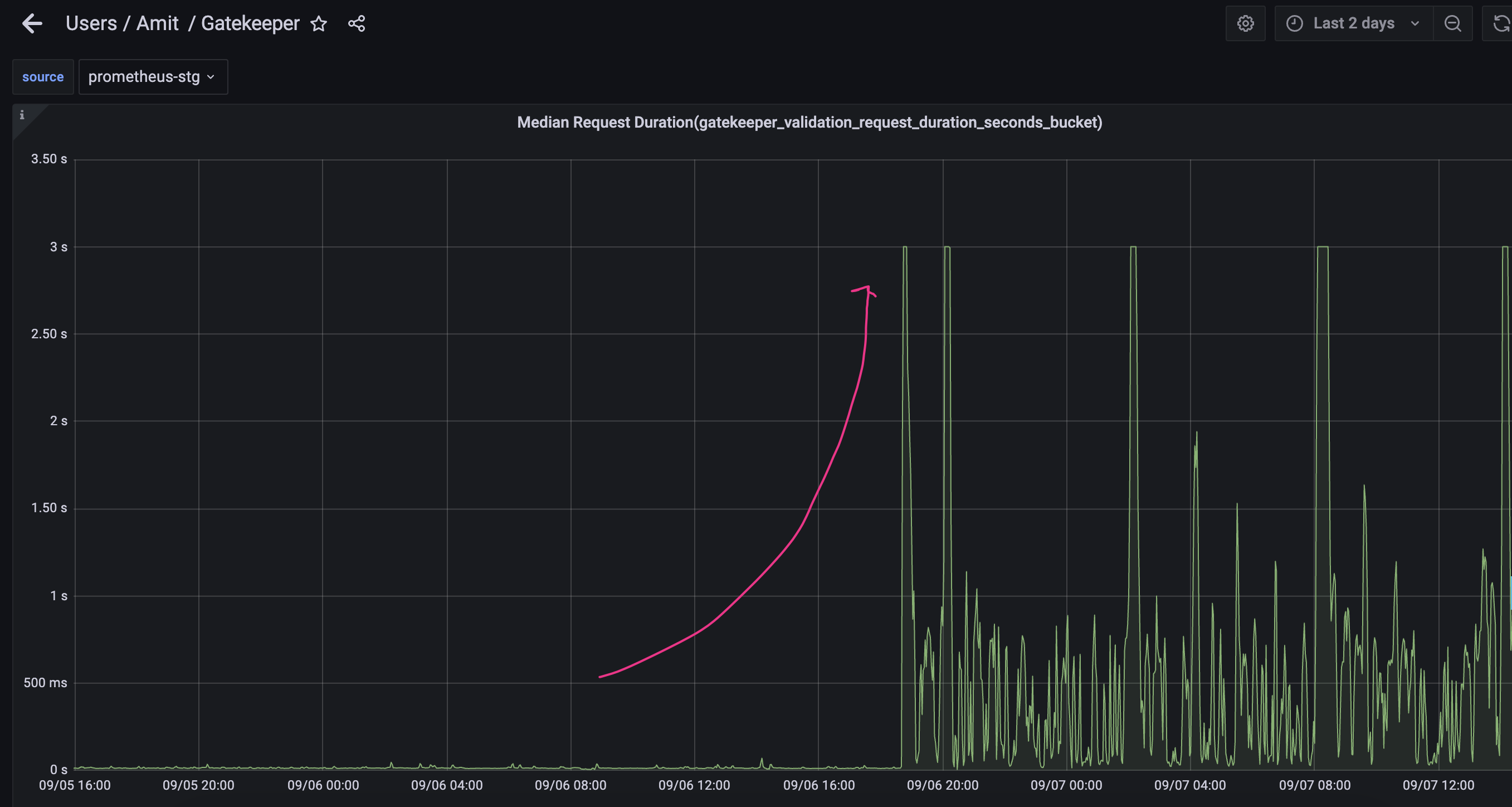Click the source variable label

[42, 76]
